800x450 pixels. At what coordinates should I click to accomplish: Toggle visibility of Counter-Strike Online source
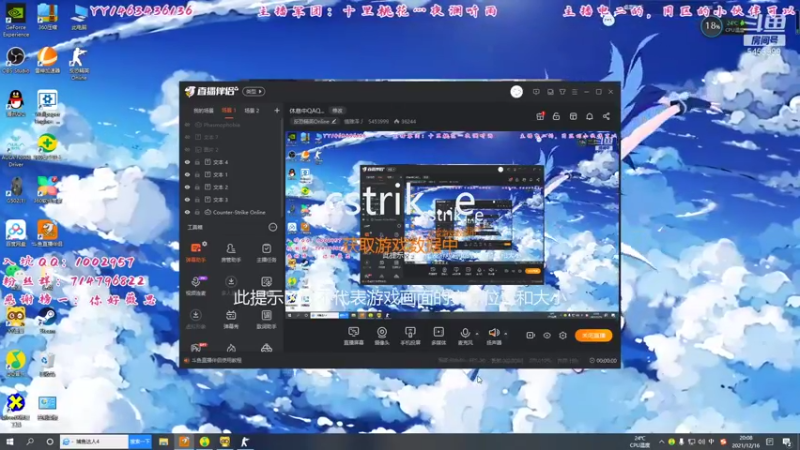pos(187,212)
